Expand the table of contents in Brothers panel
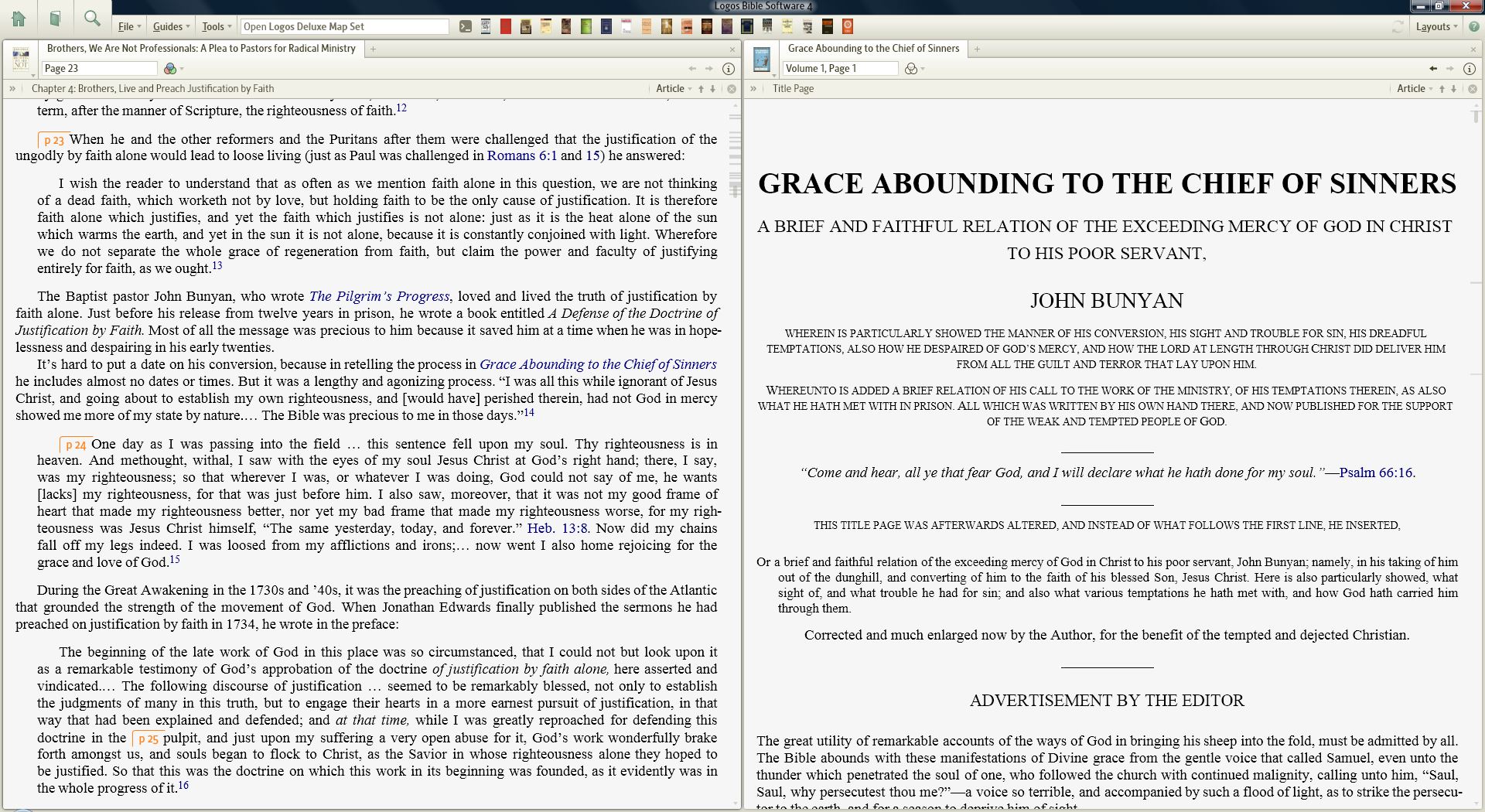1485x812 pixels. click(x=12, y=88)
